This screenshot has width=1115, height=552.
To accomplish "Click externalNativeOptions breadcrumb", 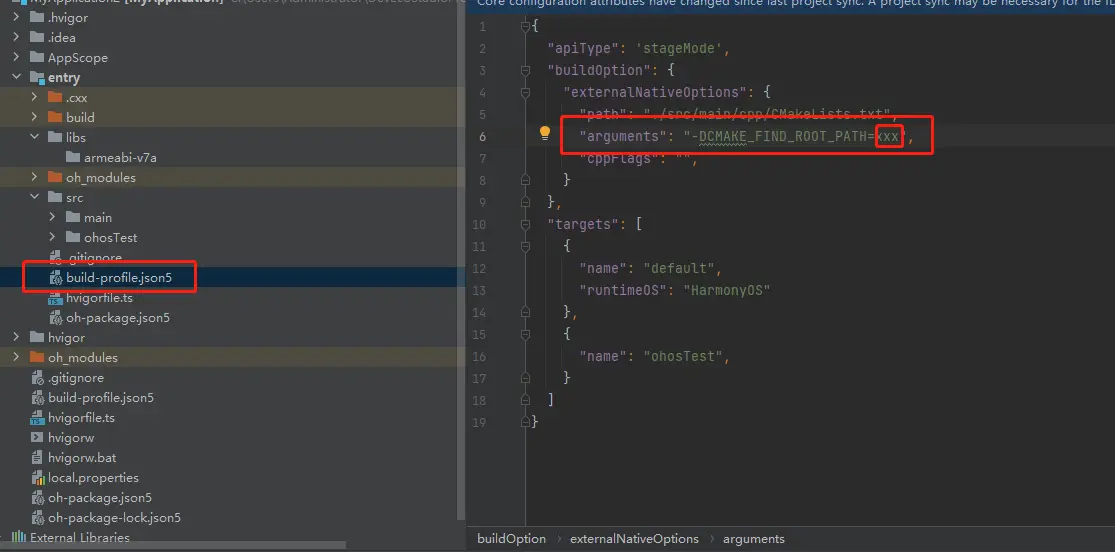I will (x=634, y=538).
